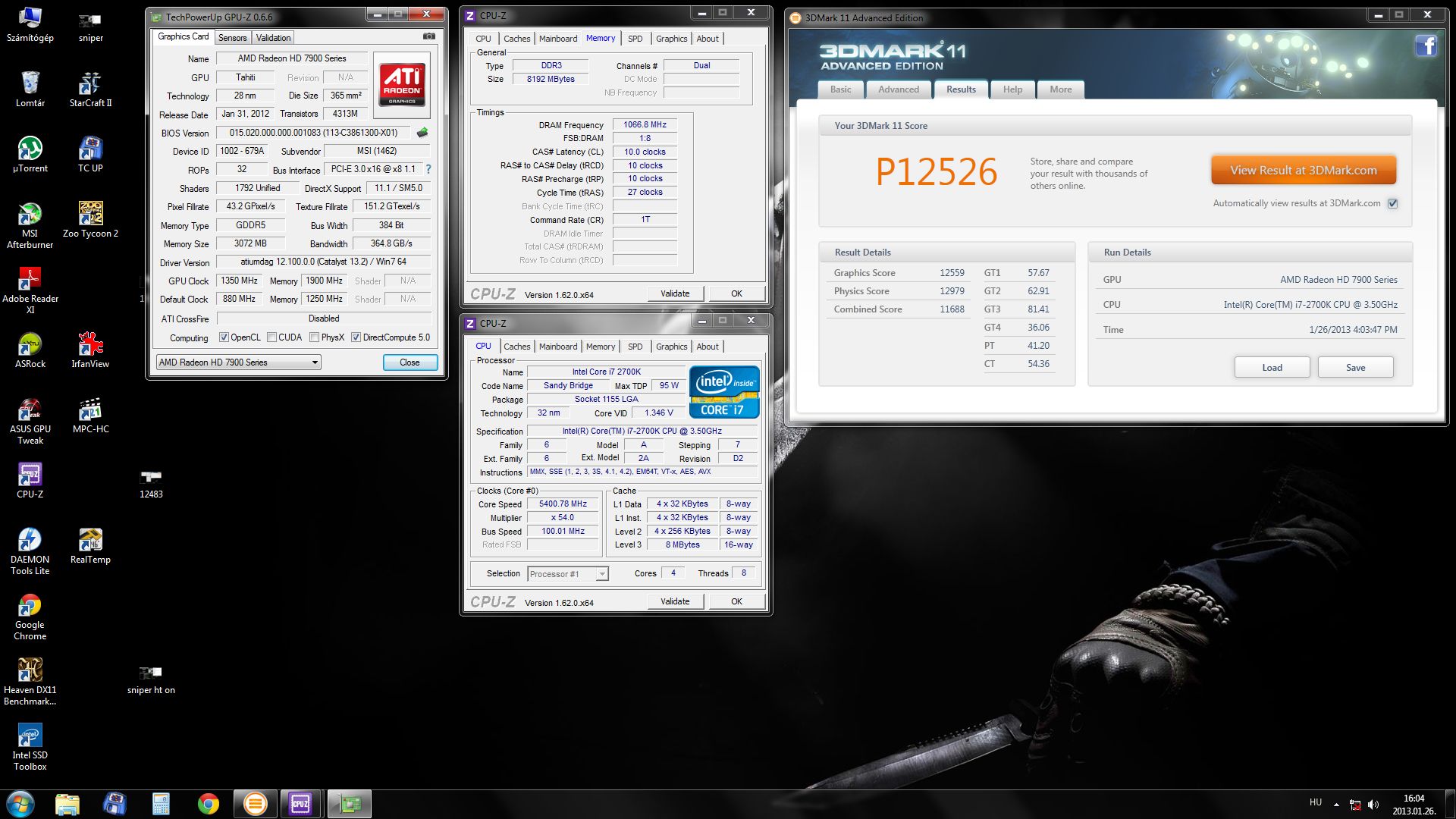Click the system tray volume icon
Viewport: 1456px width, 819px height.
1373,804
